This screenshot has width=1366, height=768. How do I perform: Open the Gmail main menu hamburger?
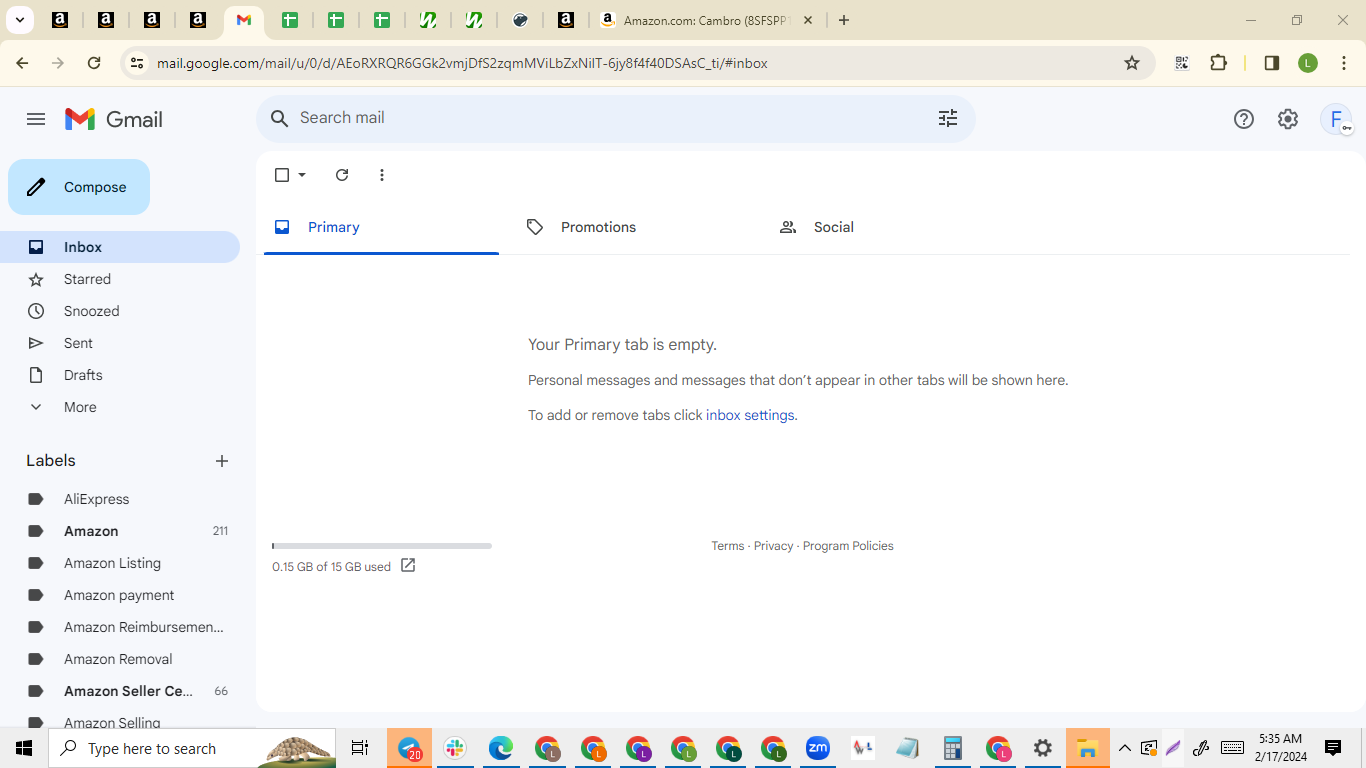coord(36,119)
